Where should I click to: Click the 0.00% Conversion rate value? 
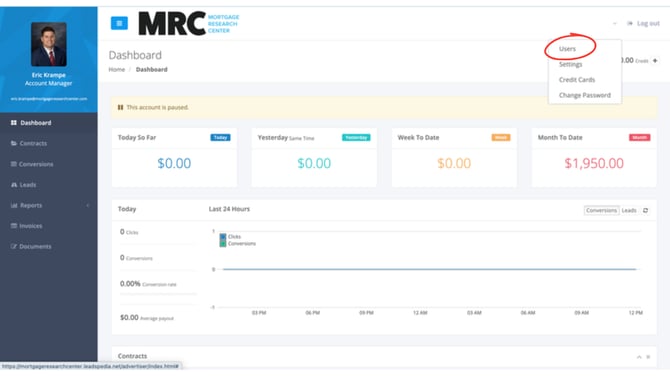[x=130, y=284]
